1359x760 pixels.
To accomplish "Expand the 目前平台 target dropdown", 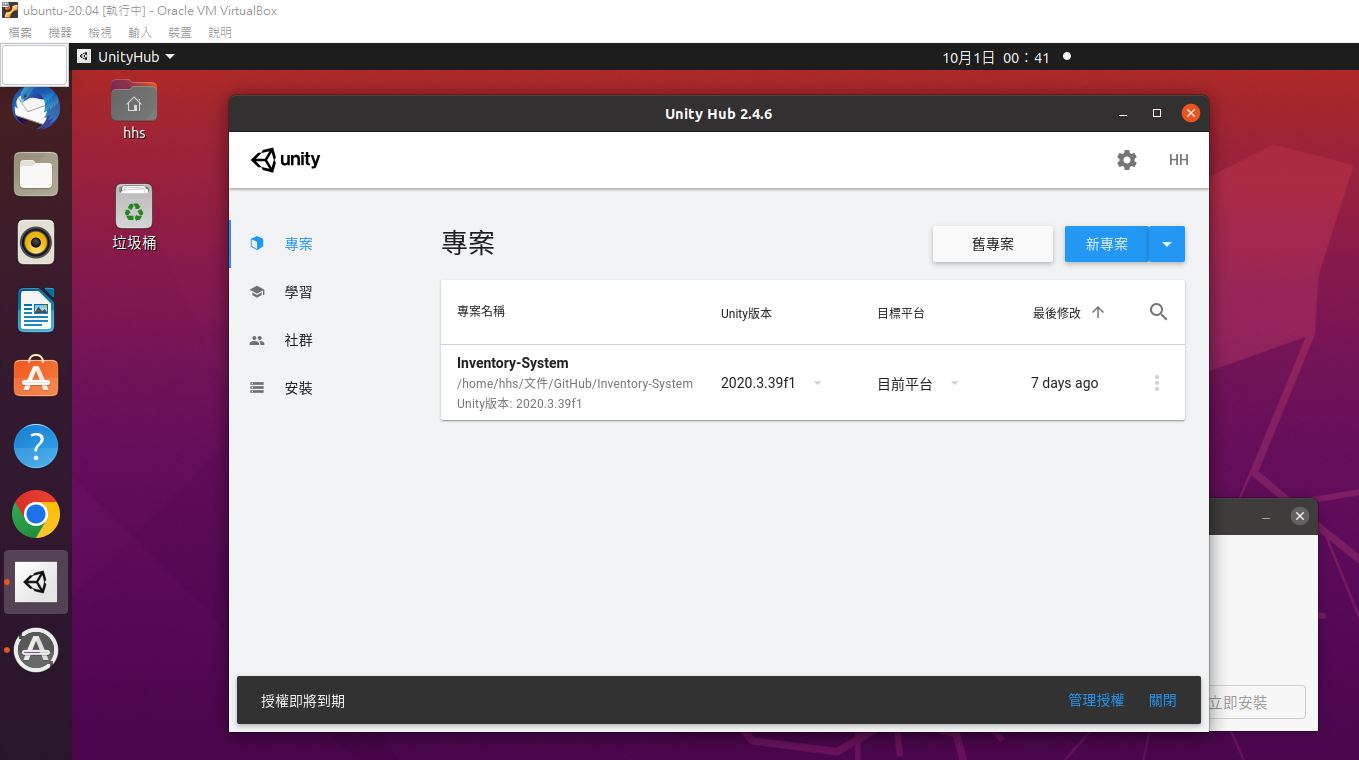I will point(954,383).
